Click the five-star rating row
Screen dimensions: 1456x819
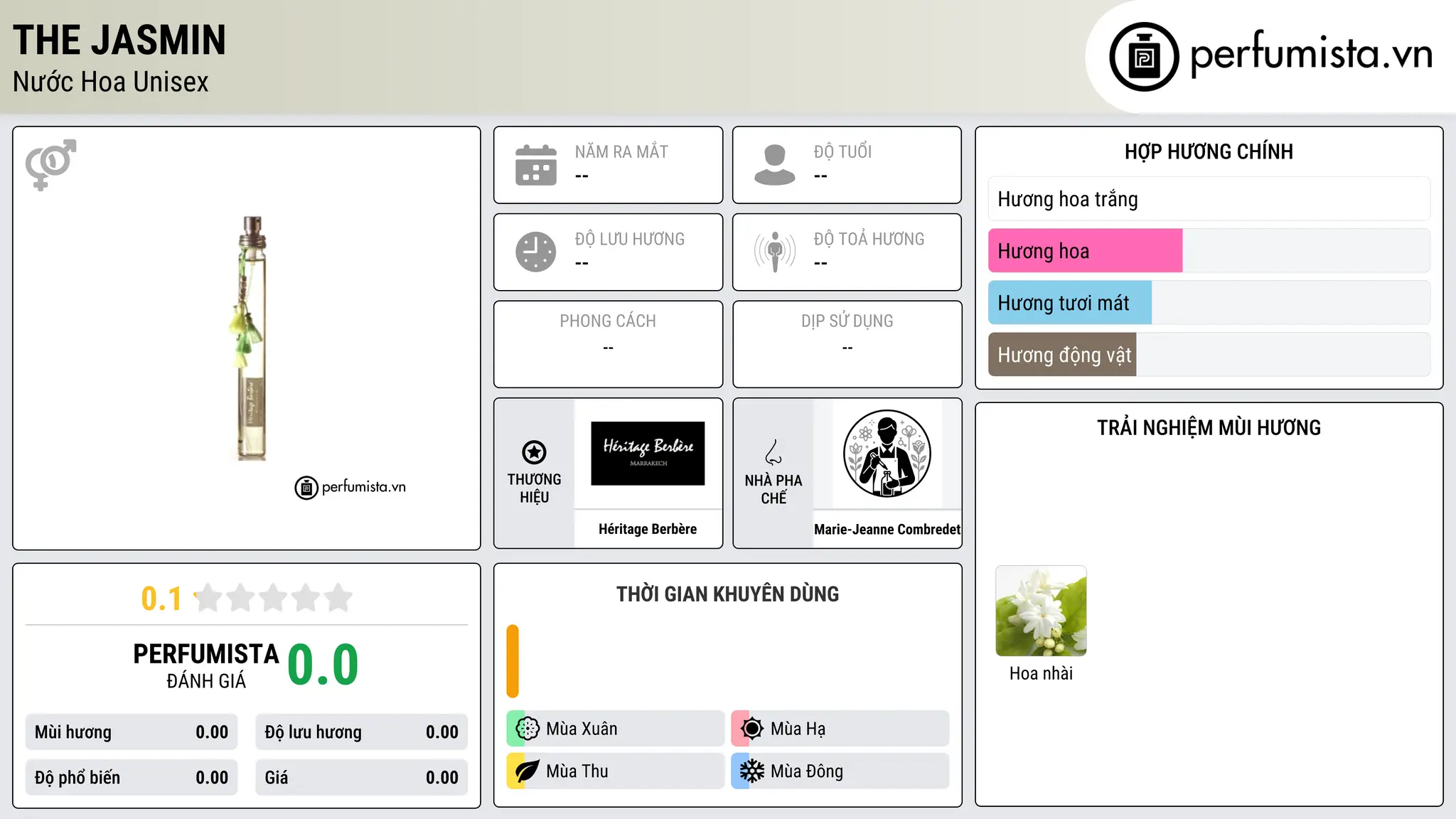click(x=273, y=598)
